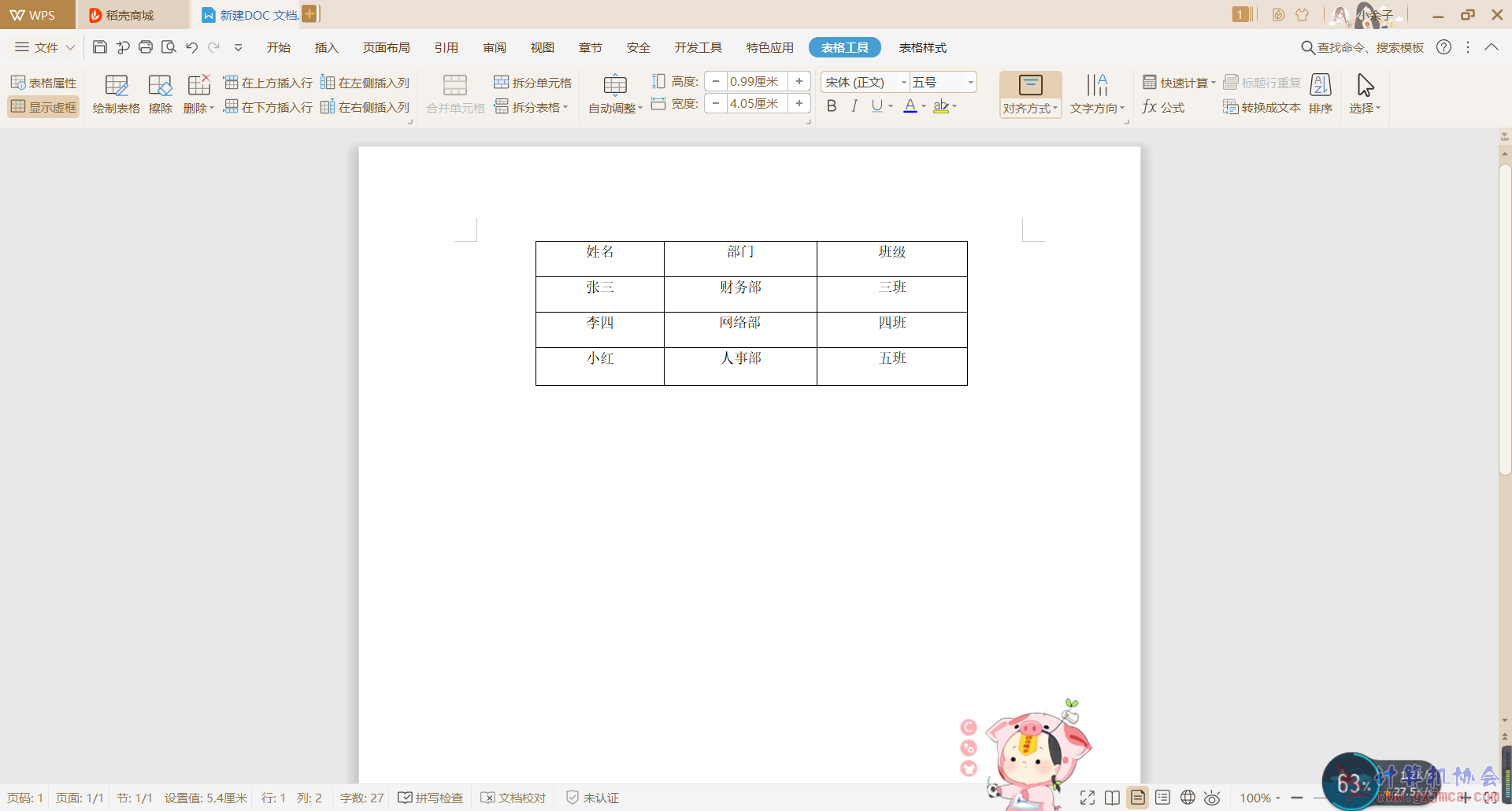Screen dimensions: 1512x811
Task: Open Print Preview icon
Action: (x=169, y=47)
